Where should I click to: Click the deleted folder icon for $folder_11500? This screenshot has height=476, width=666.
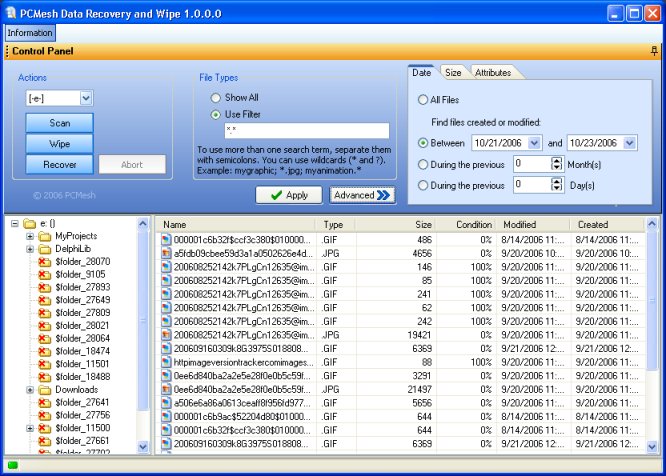tap(44, 428)
